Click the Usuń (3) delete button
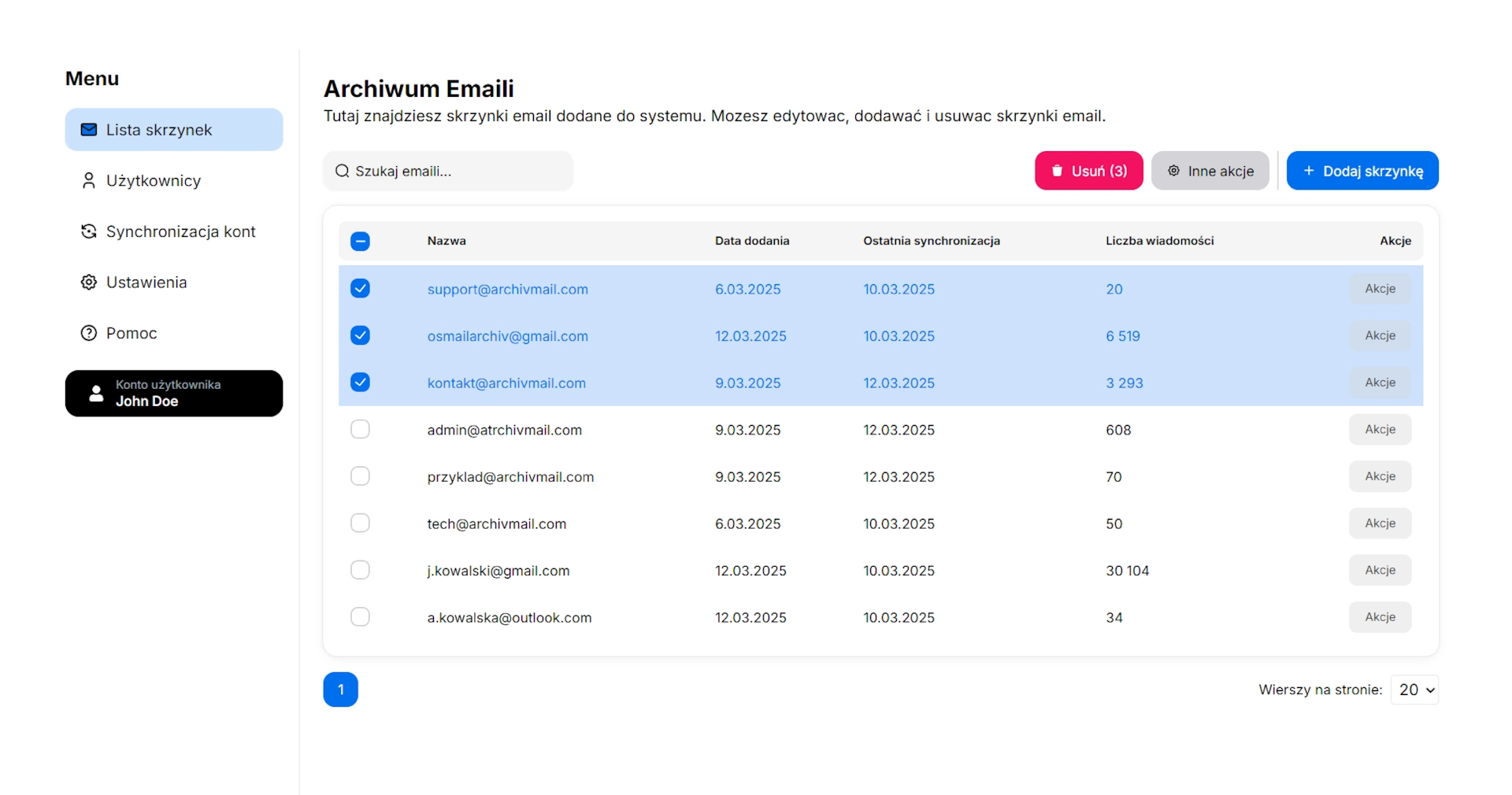 click(x=1088, y=171)
